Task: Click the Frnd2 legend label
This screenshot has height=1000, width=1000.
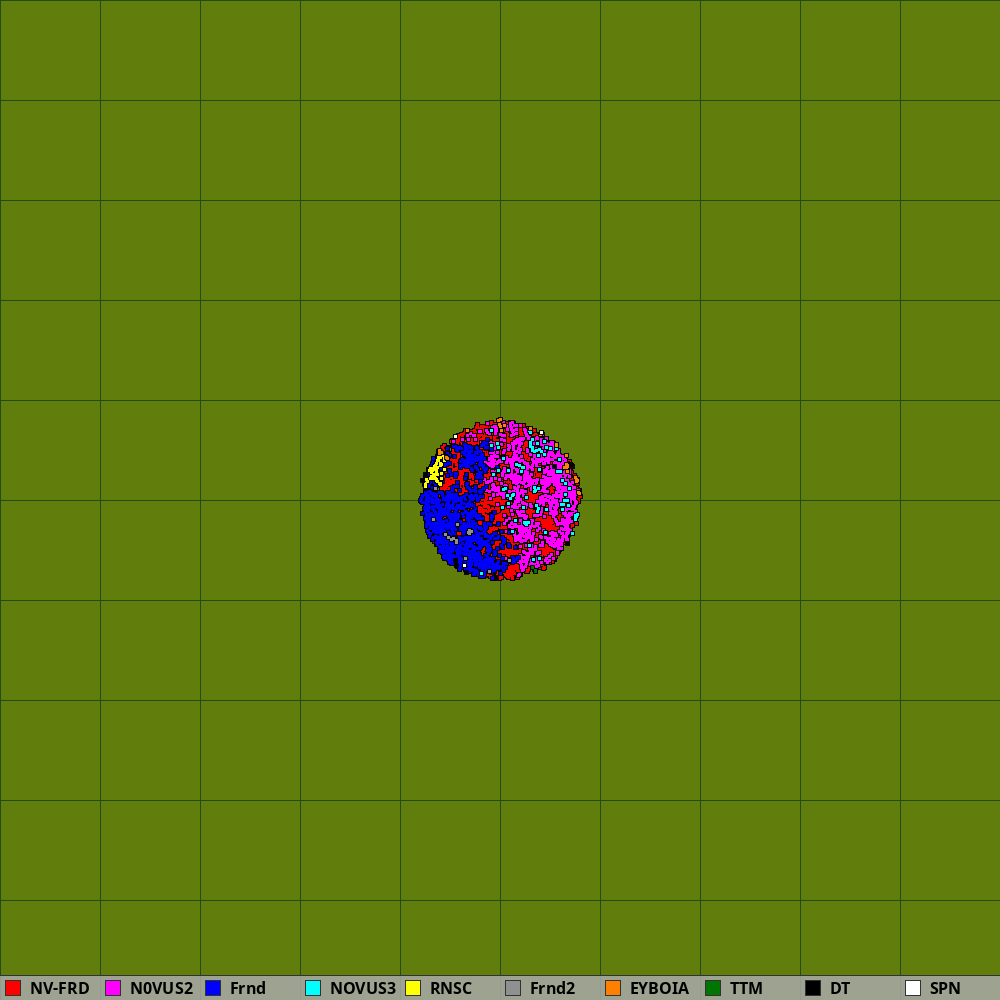Action: coord(552,988)
